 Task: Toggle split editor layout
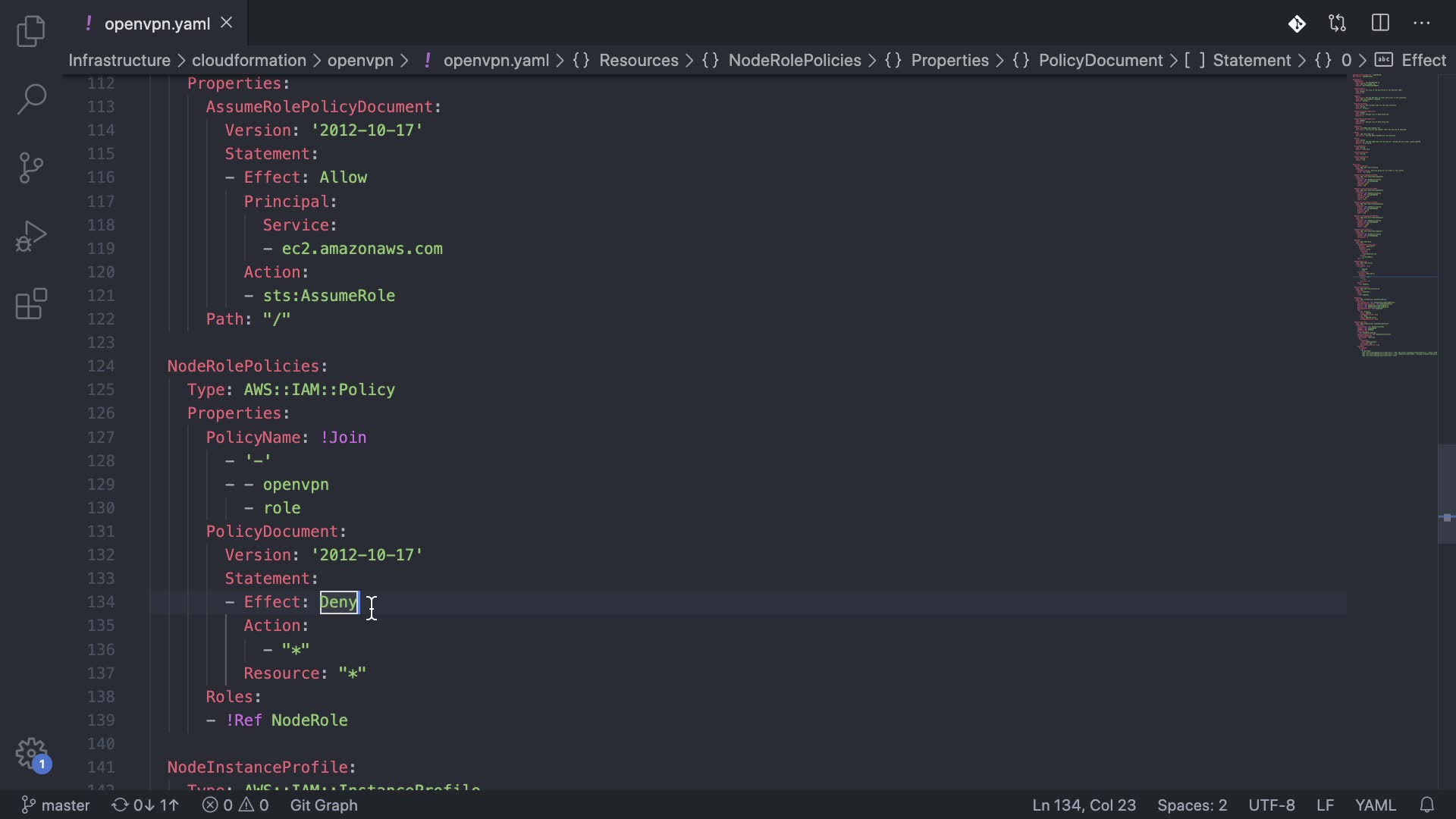click(x=1380, y=24)
